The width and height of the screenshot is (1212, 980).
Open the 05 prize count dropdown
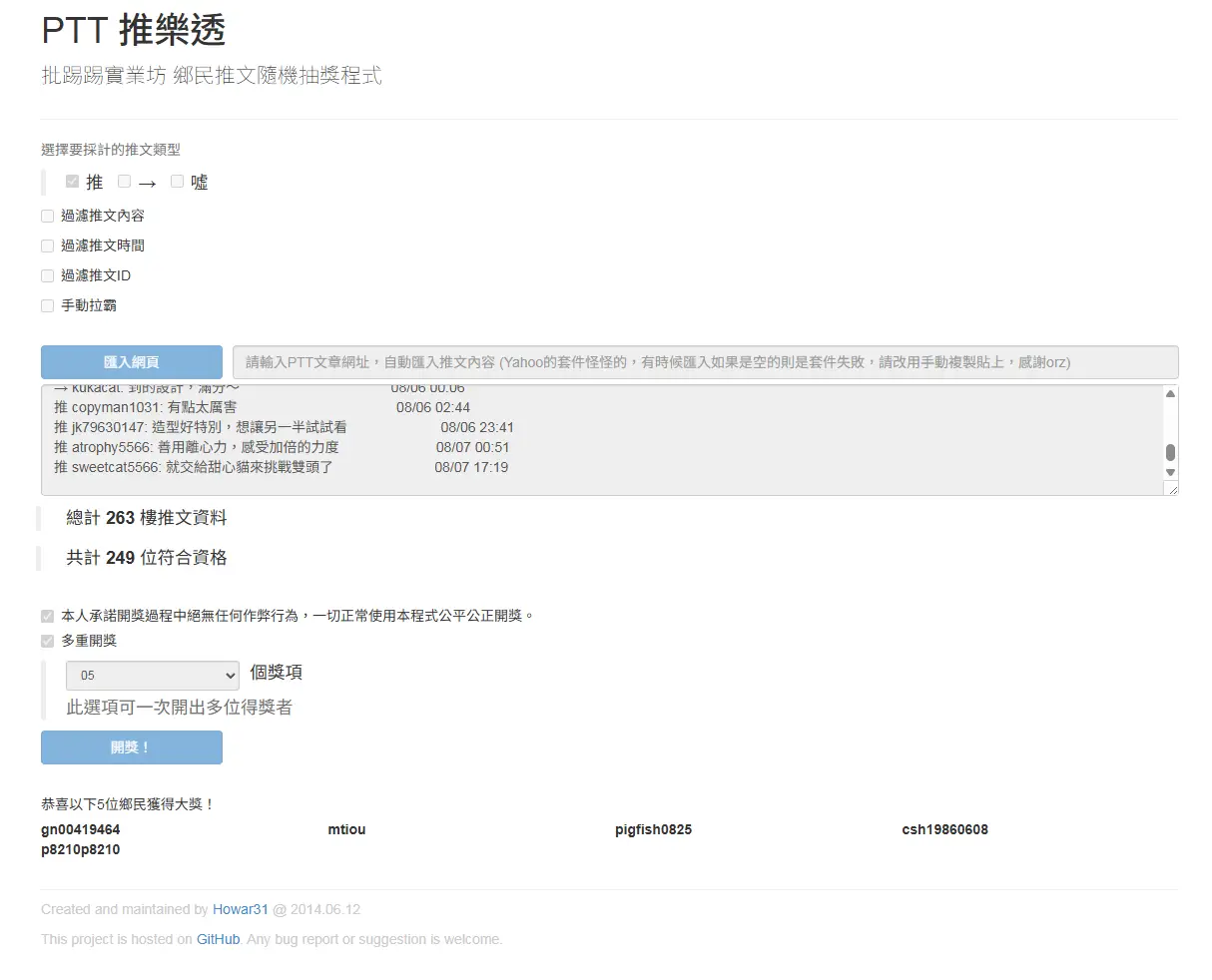pyautogui.click(x=153, y=676)
